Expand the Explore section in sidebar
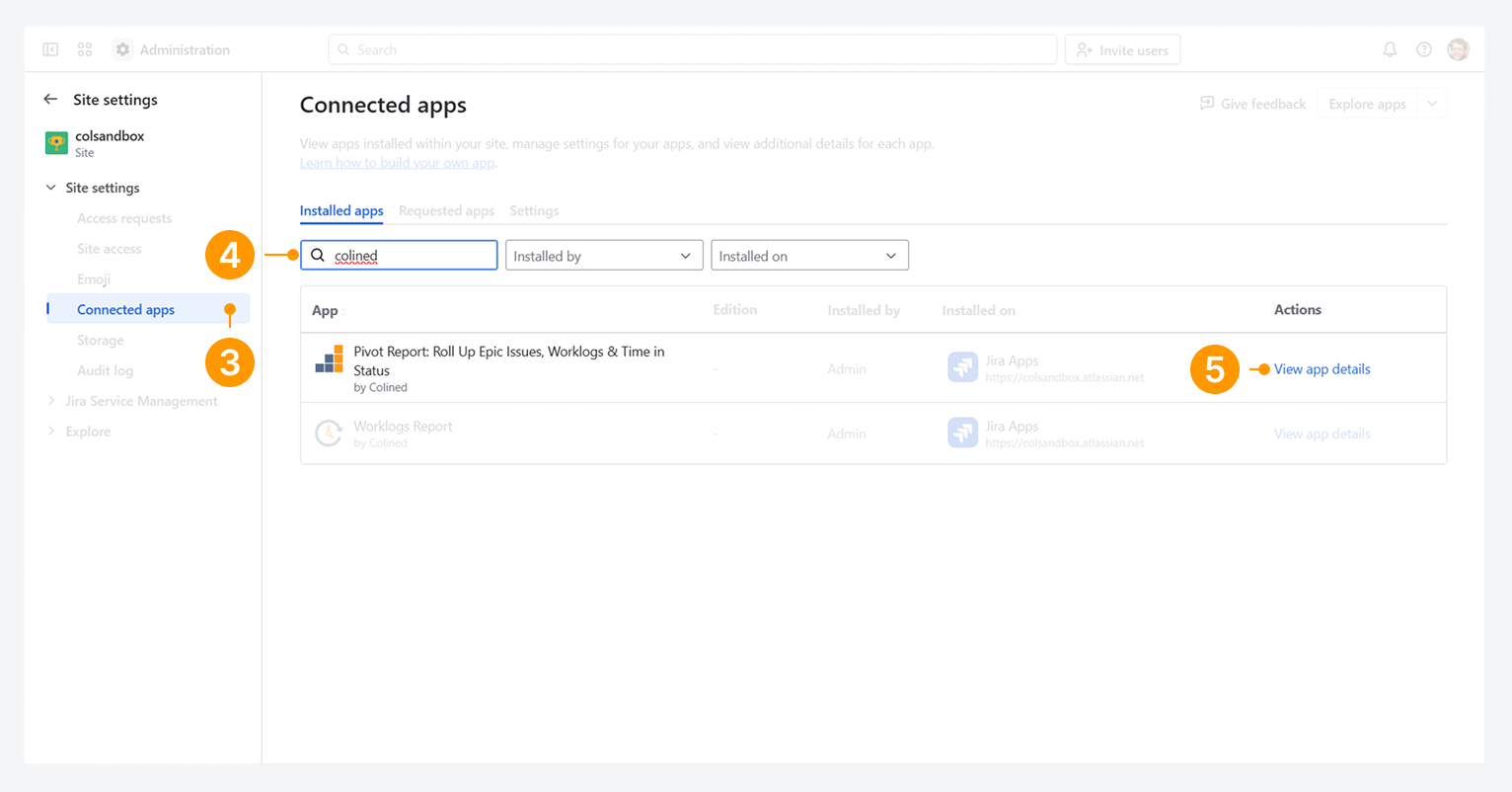This screenshot has width=1512, height=792. 51,432
